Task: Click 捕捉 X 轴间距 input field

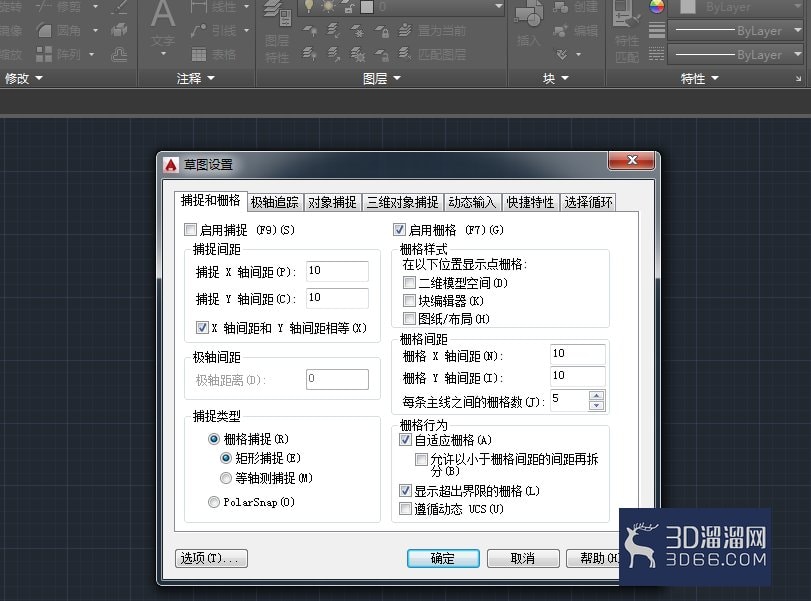Action: 337,271
